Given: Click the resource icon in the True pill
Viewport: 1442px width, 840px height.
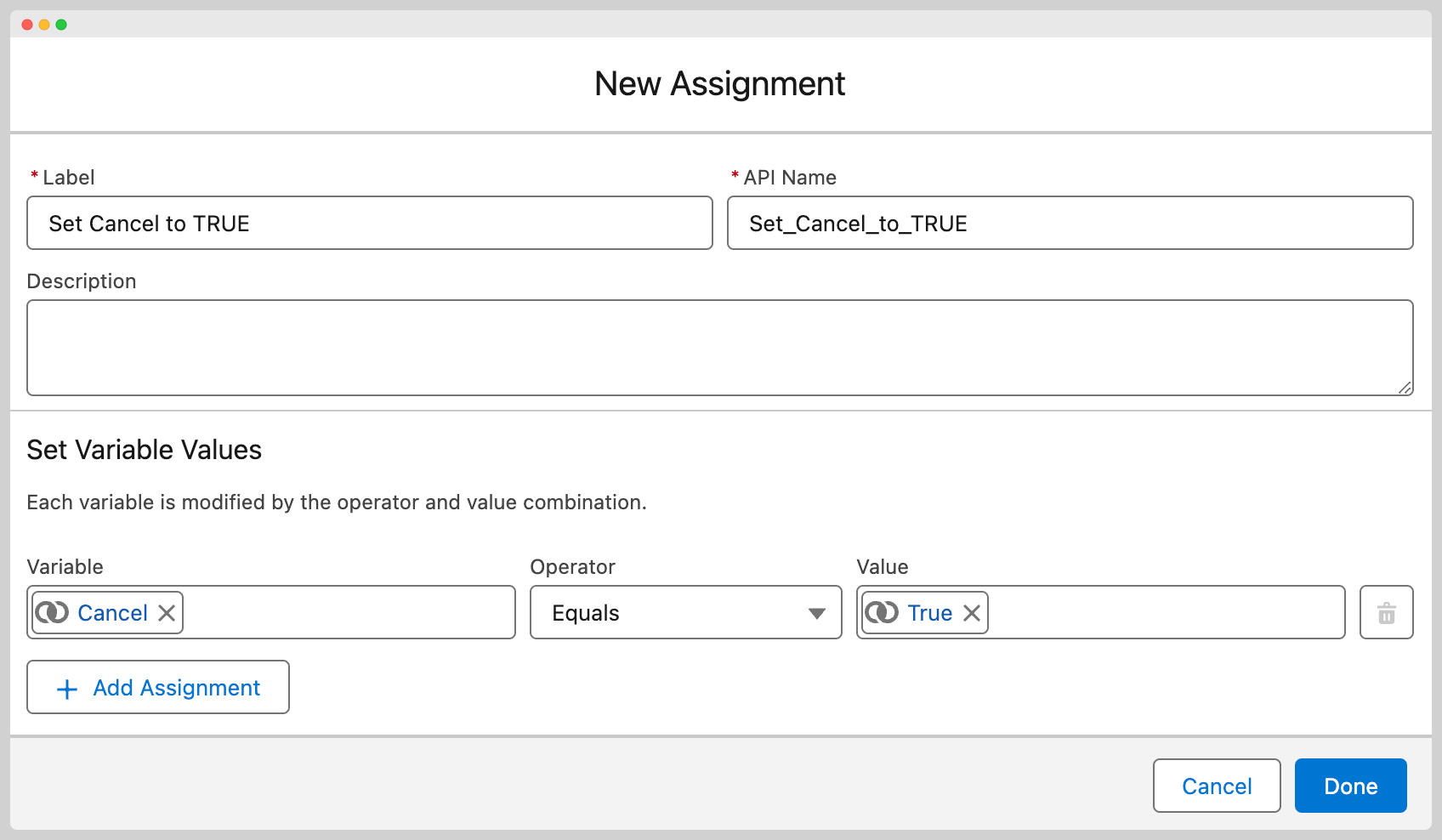Looking at the screenshot, I should 882,613.
